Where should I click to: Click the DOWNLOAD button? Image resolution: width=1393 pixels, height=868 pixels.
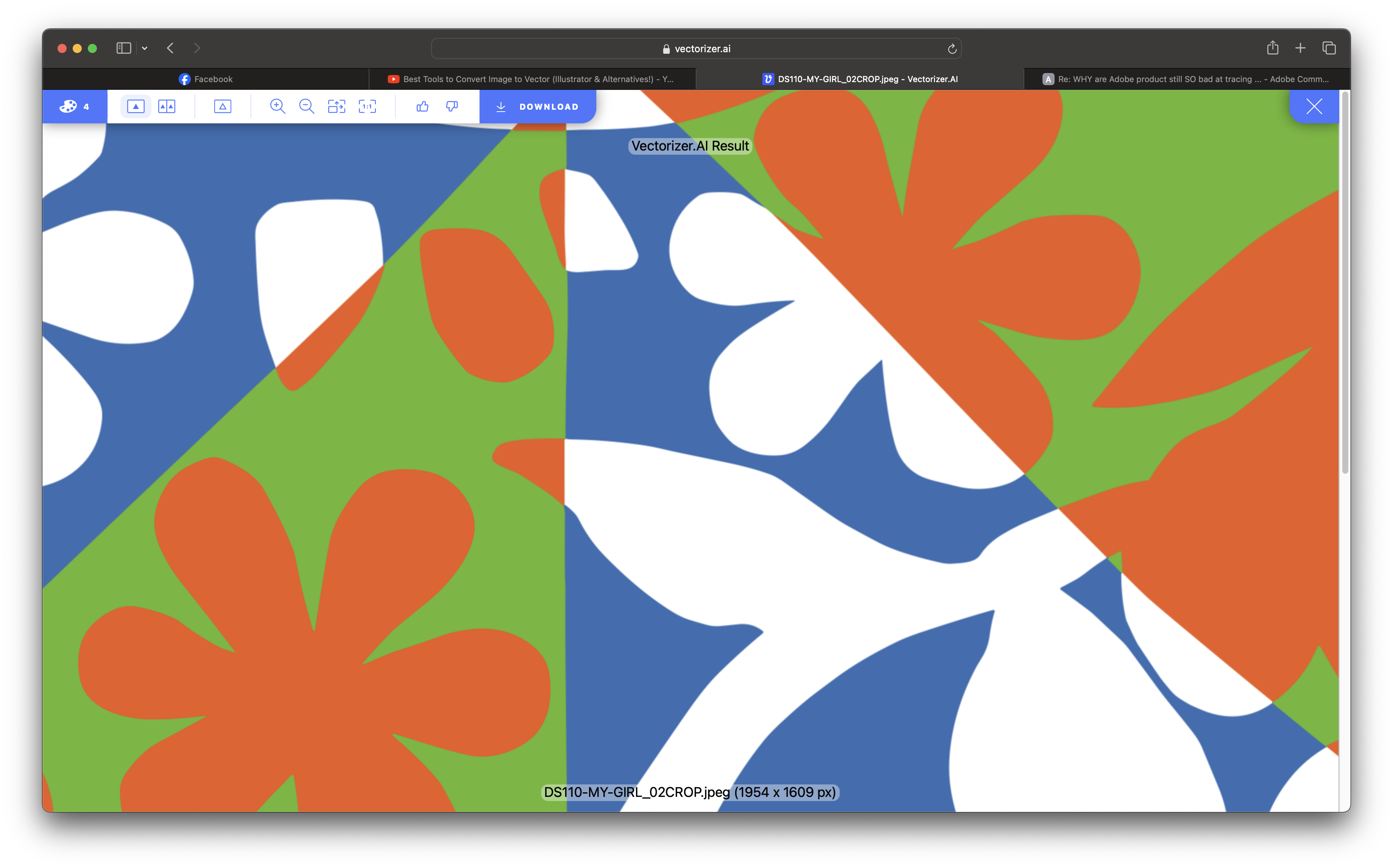tap(538, 106)
